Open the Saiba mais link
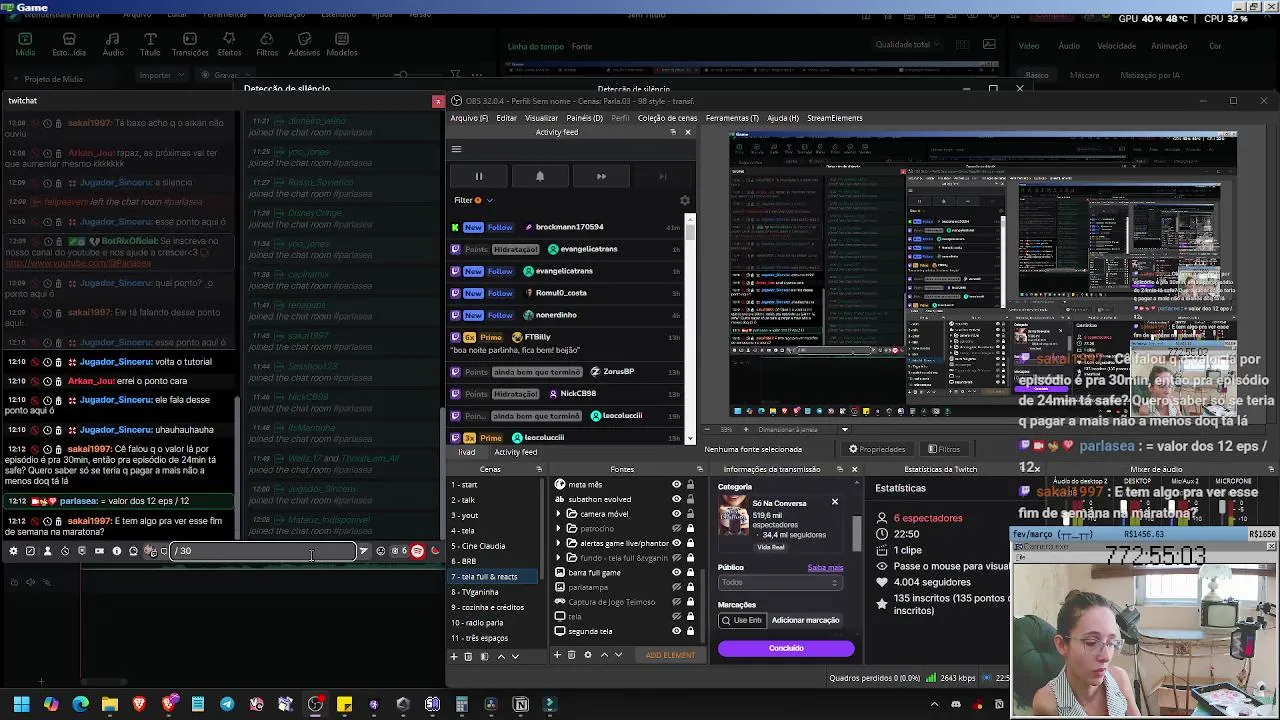1280x720 pixels. 825,568
